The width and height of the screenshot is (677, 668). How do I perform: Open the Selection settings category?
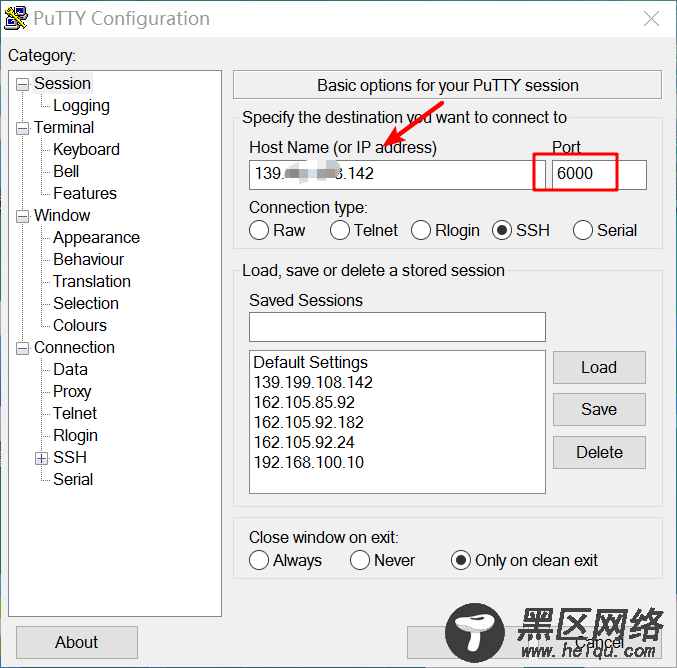click(x=85, y=304)
